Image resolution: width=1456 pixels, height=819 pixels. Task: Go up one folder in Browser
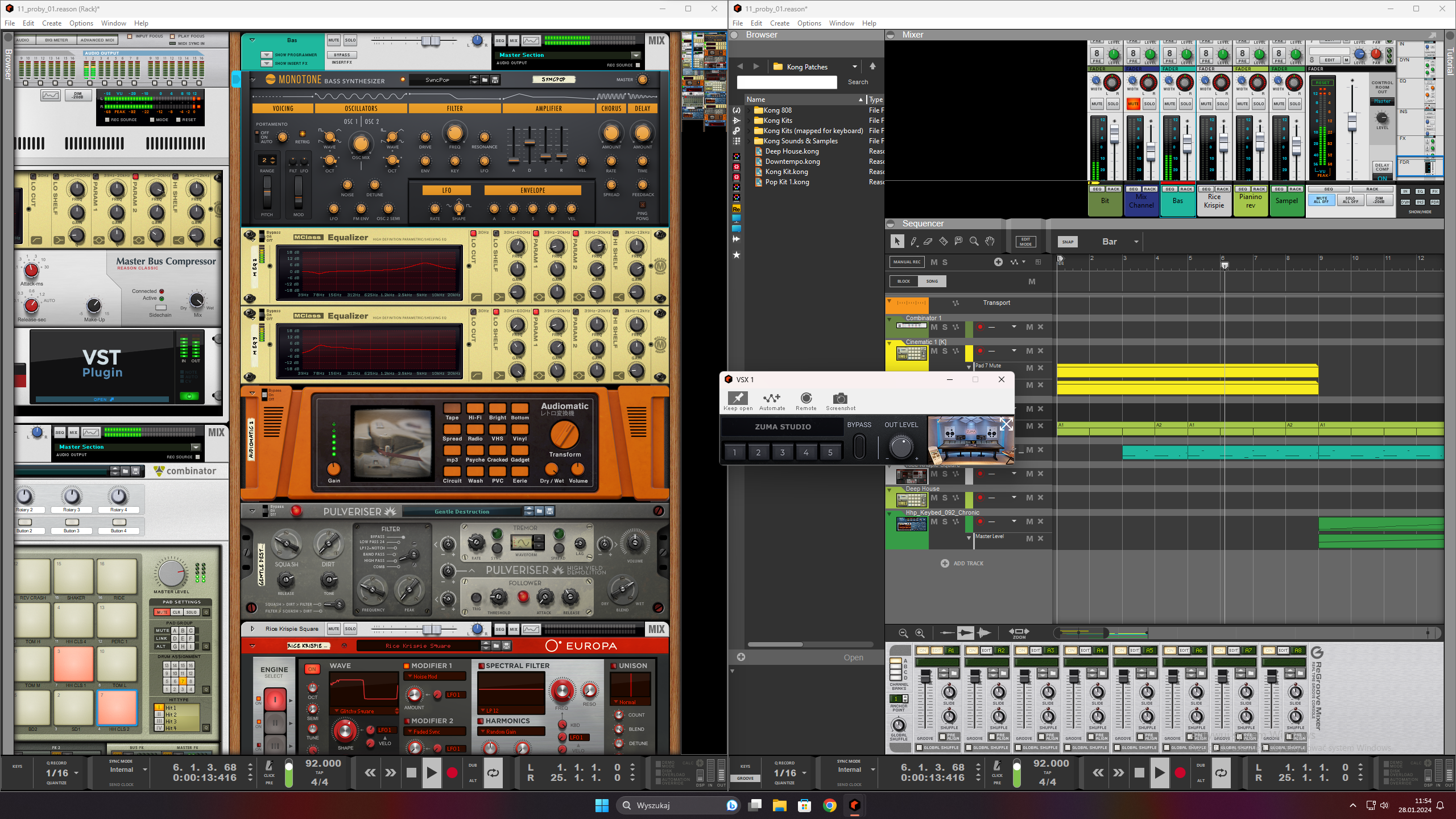pyautogui.click(x=872, y=67)
